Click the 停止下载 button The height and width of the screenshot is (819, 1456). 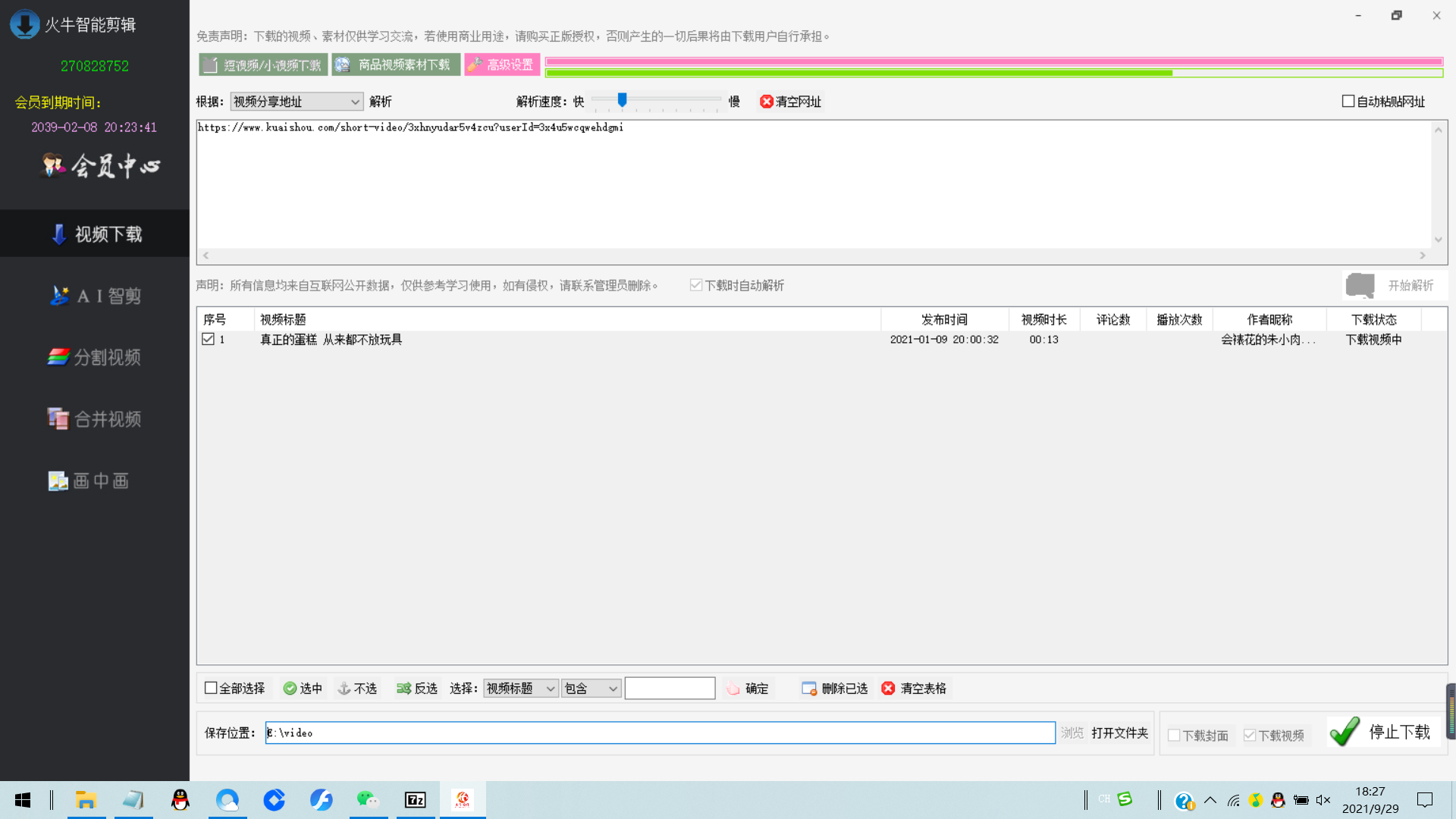point(1383,732)
